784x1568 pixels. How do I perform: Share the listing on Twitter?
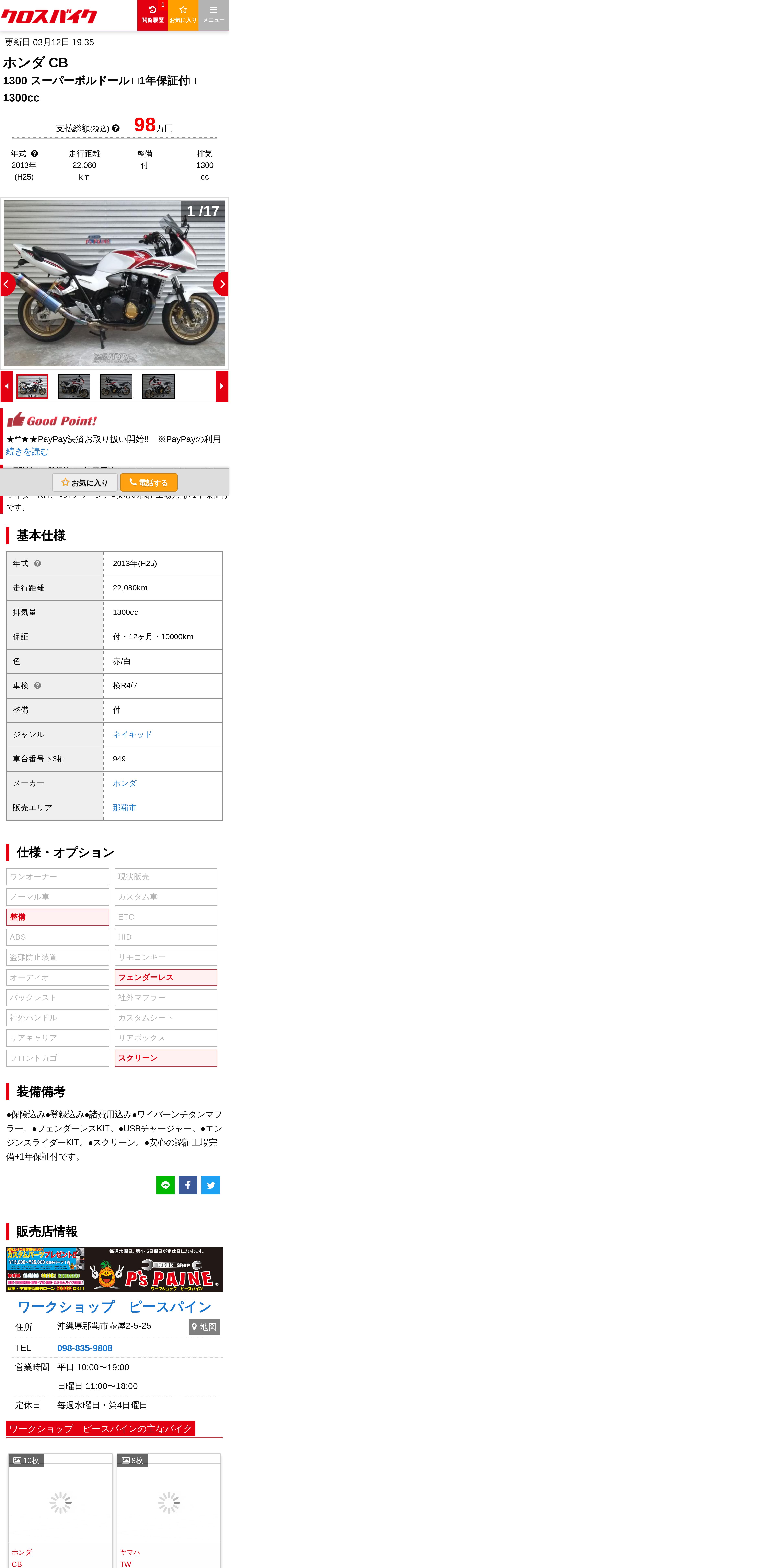coord(211,1185)
